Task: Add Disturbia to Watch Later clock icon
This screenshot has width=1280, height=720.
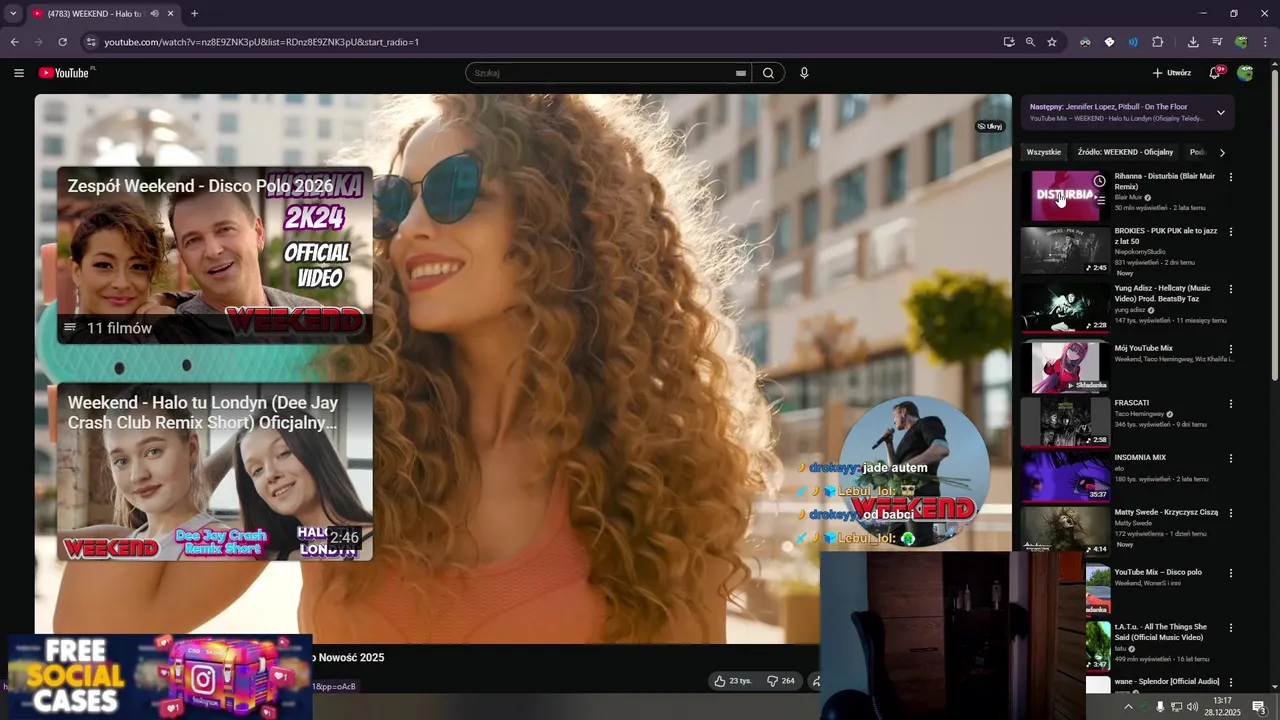Action: [1099, 181]
